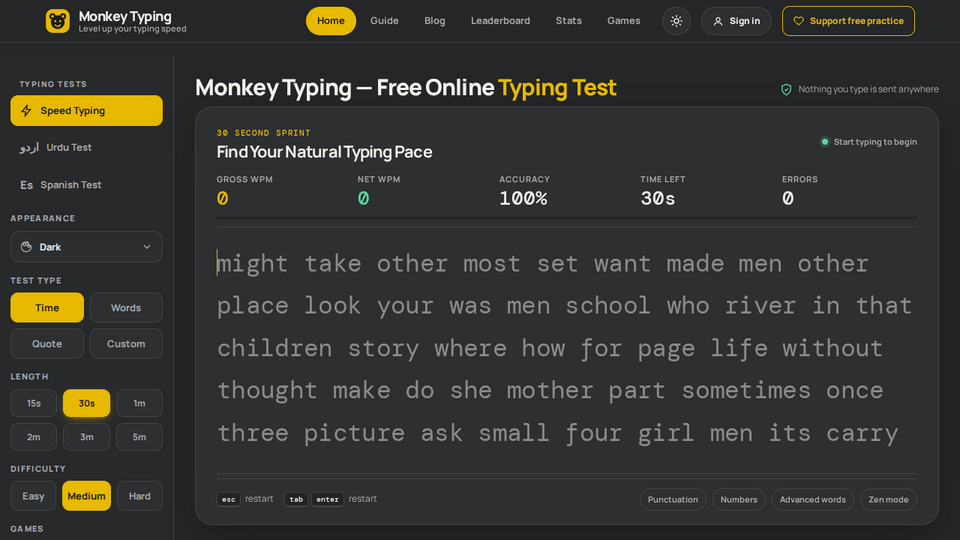Image resolution: width=960 pixels, height=540 pixels.
Task: Select Custom test type
Action: (x=126, y=343)
